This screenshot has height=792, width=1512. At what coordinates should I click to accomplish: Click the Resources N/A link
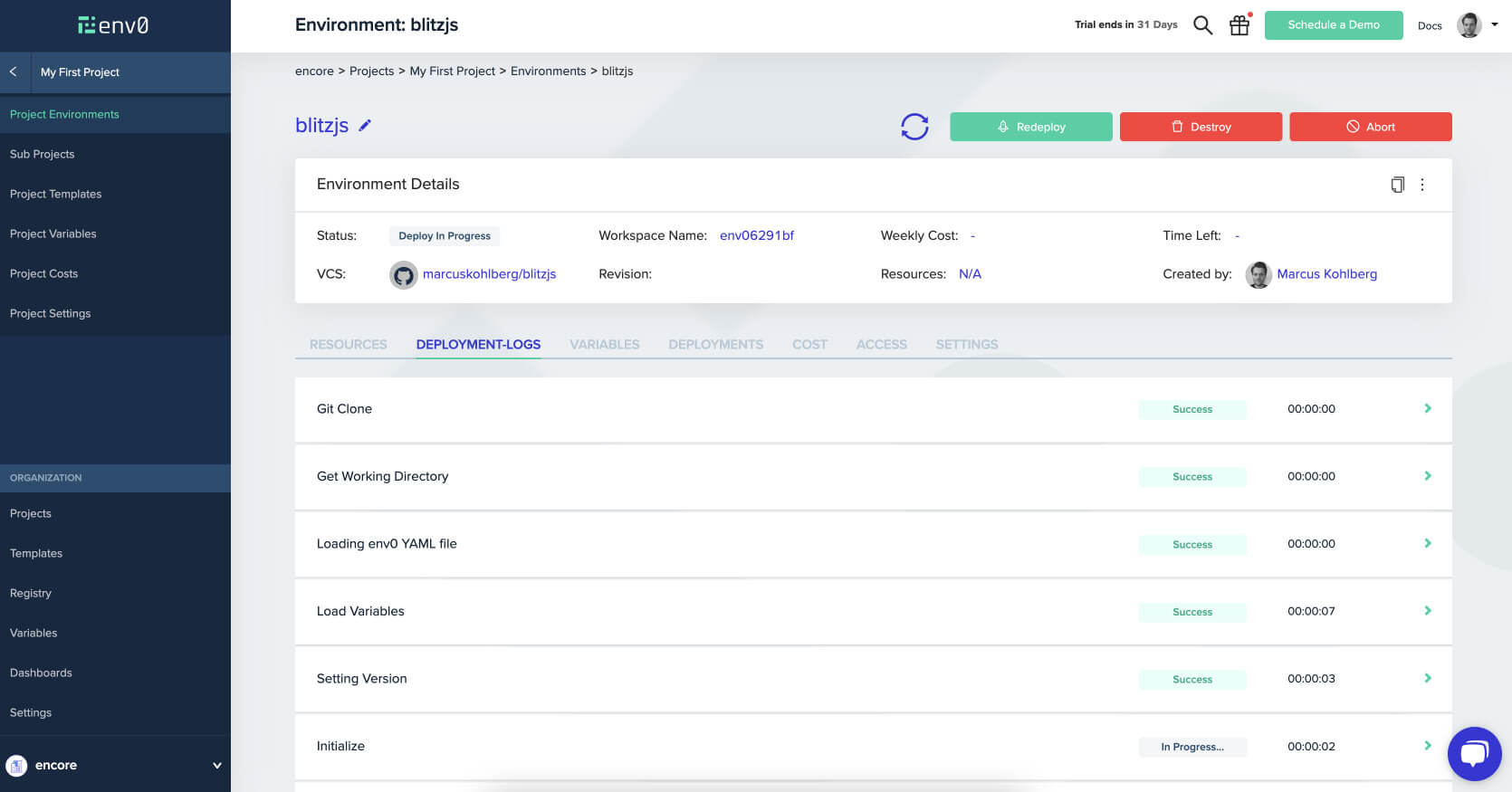[970, 274]
